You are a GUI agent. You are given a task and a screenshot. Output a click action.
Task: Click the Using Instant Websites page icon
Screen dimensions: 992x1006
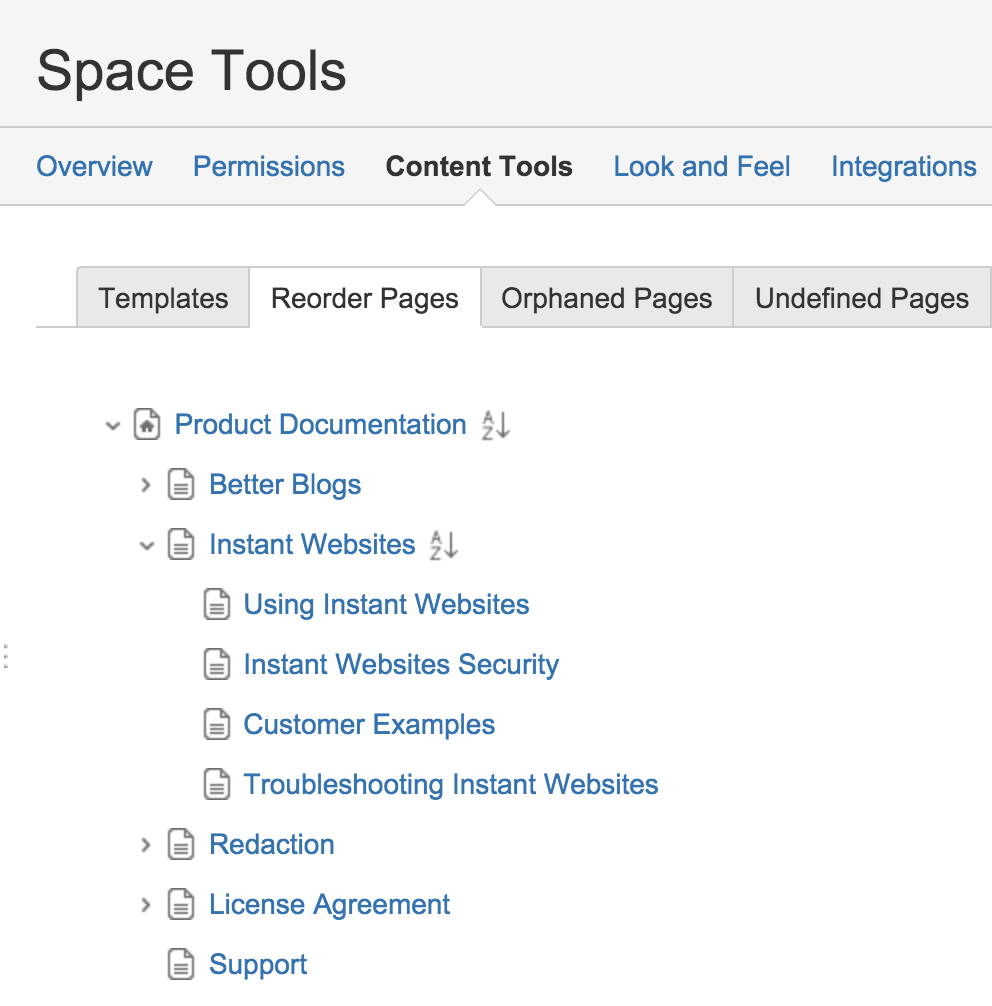(217, 604)
